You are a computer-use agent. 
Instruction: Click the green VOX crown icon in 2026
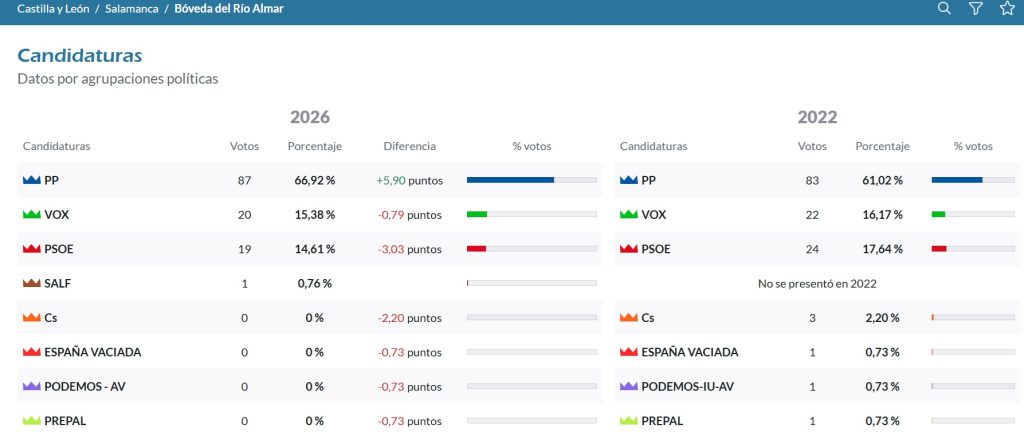tap(31, 215)
